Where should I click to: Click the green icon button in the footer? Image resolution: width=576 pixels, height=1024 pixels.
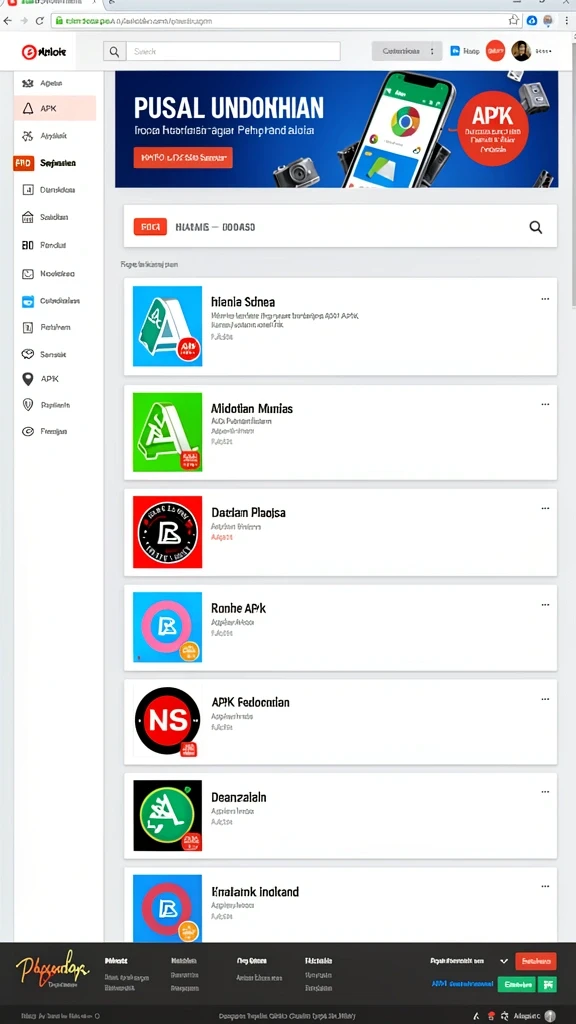547,984
